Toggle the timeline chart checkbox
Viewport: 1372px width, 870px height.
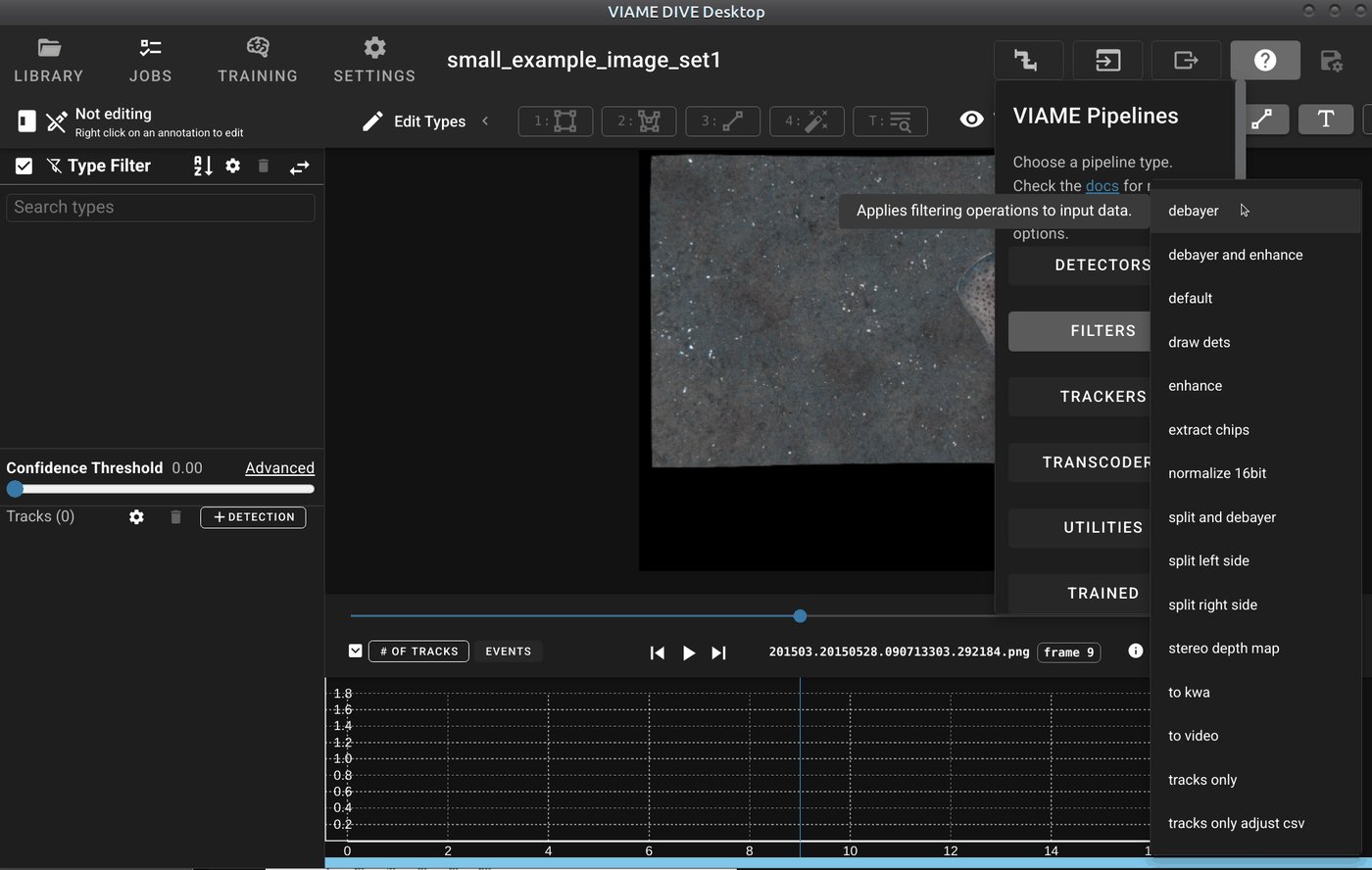355,651
